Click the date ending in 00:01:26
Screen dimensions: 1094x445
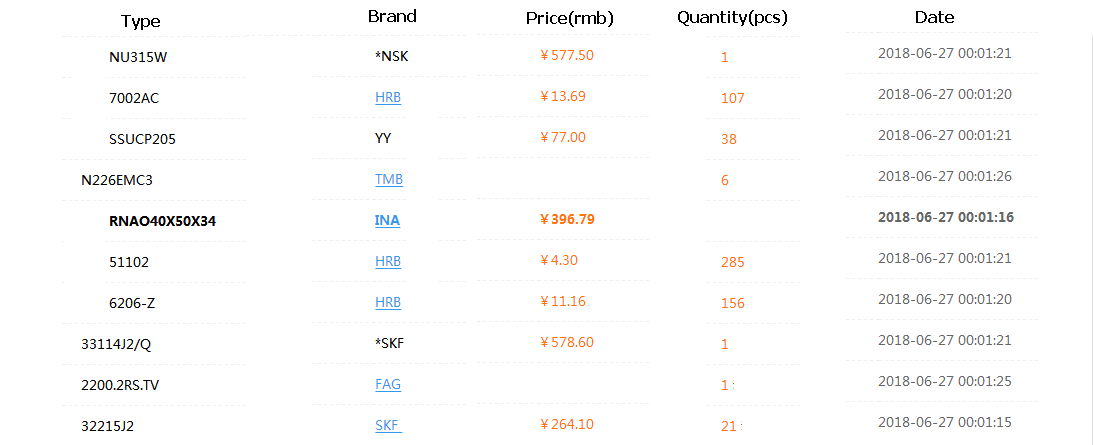point(944,176)
